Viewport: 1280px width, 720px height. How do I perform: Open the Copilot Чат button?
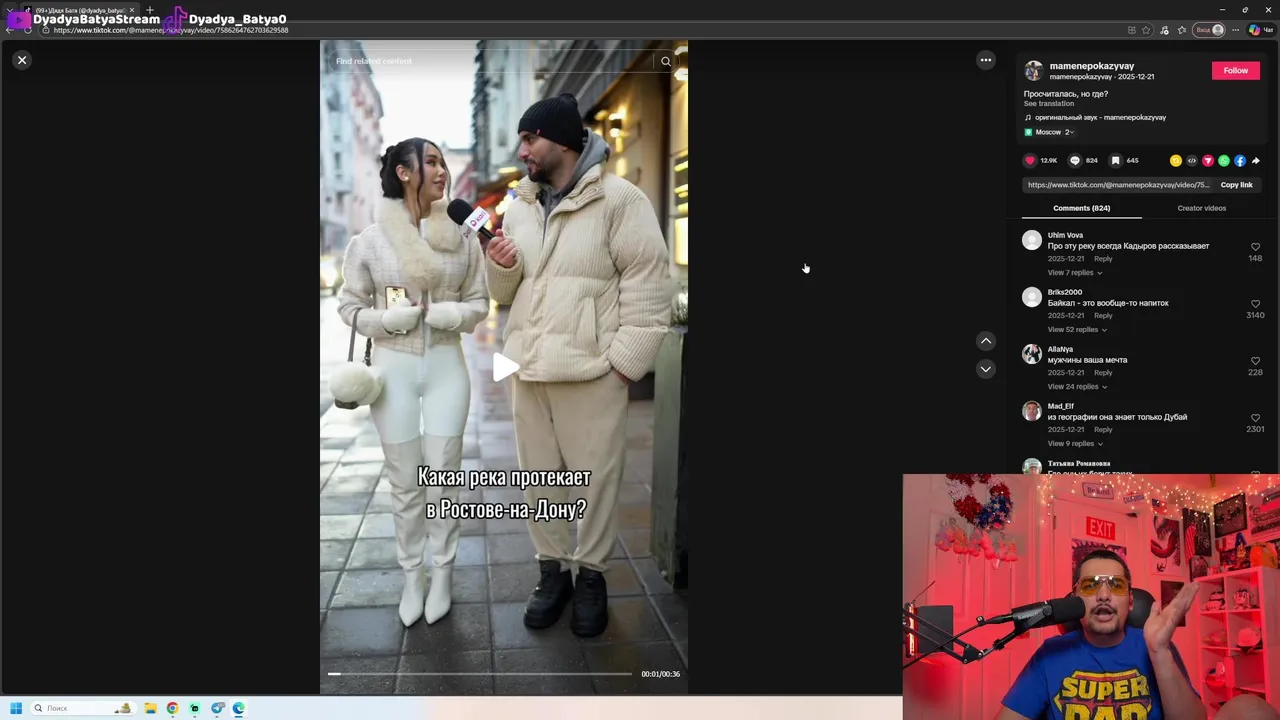pyautogui.click(x=1260, y=30)
